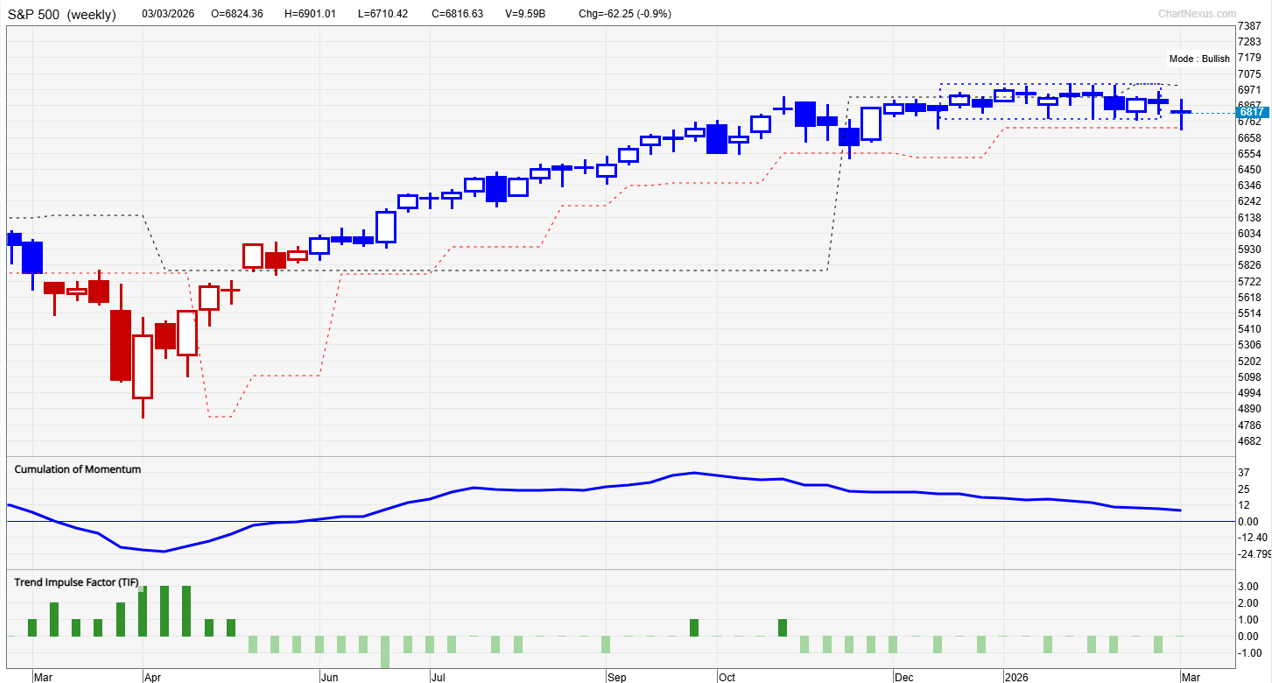Click the open value O=6824.36
The height and width of the screenshot is (683, 1272).
pos(236,13)
